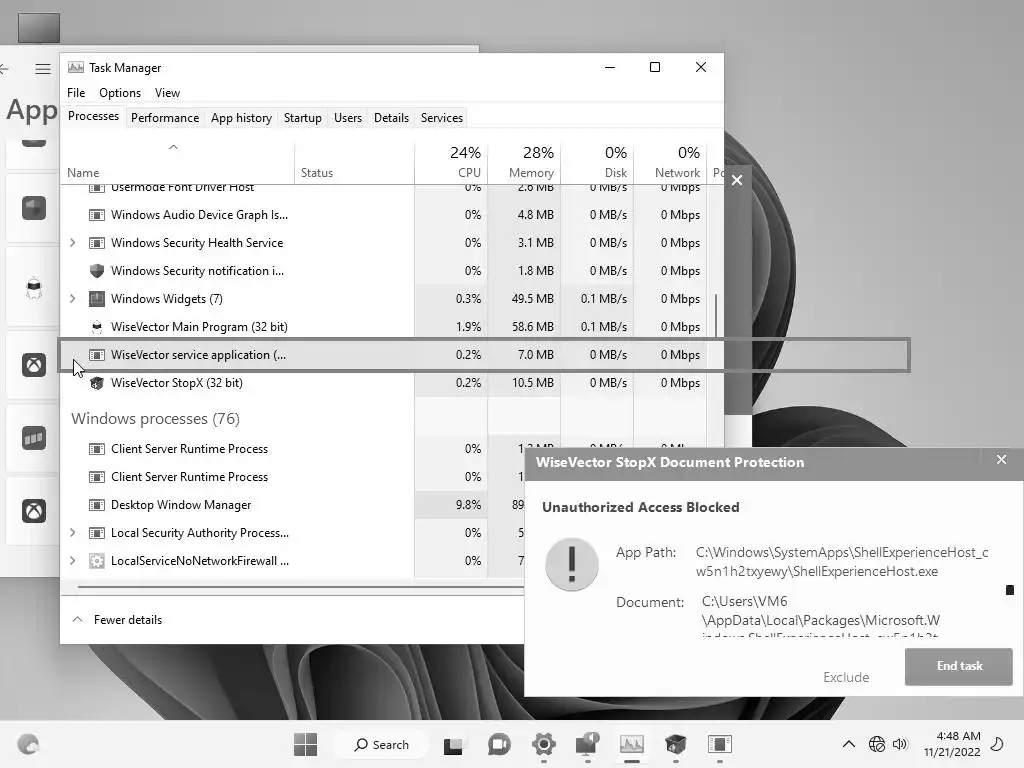Collapse to Fewer details view
The height and width of the screenshot is (768, 1024).
pos(118,620)
